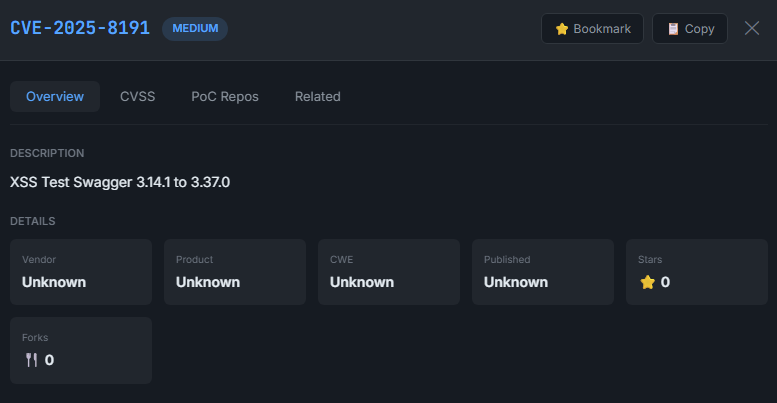Image resolution: width=777 pixels, height=403 pixels.
Task: Click the clipboard icon in Copy button
Action: pyautogui.click(x=673, y=29)
